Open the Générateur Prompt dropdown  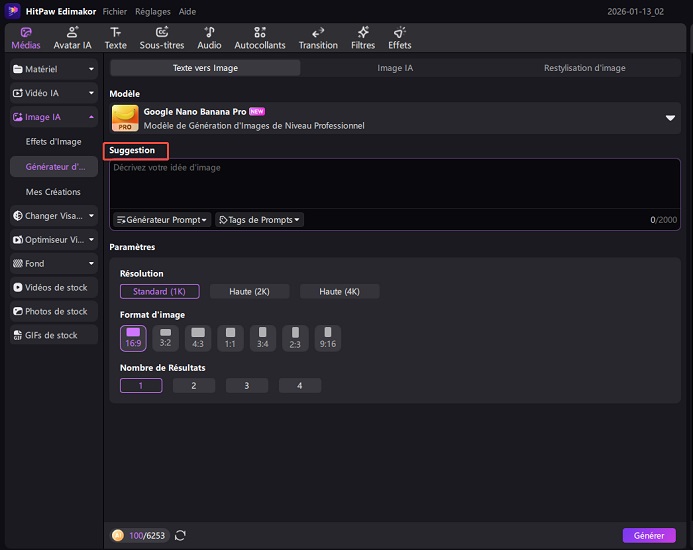point(161,220)
